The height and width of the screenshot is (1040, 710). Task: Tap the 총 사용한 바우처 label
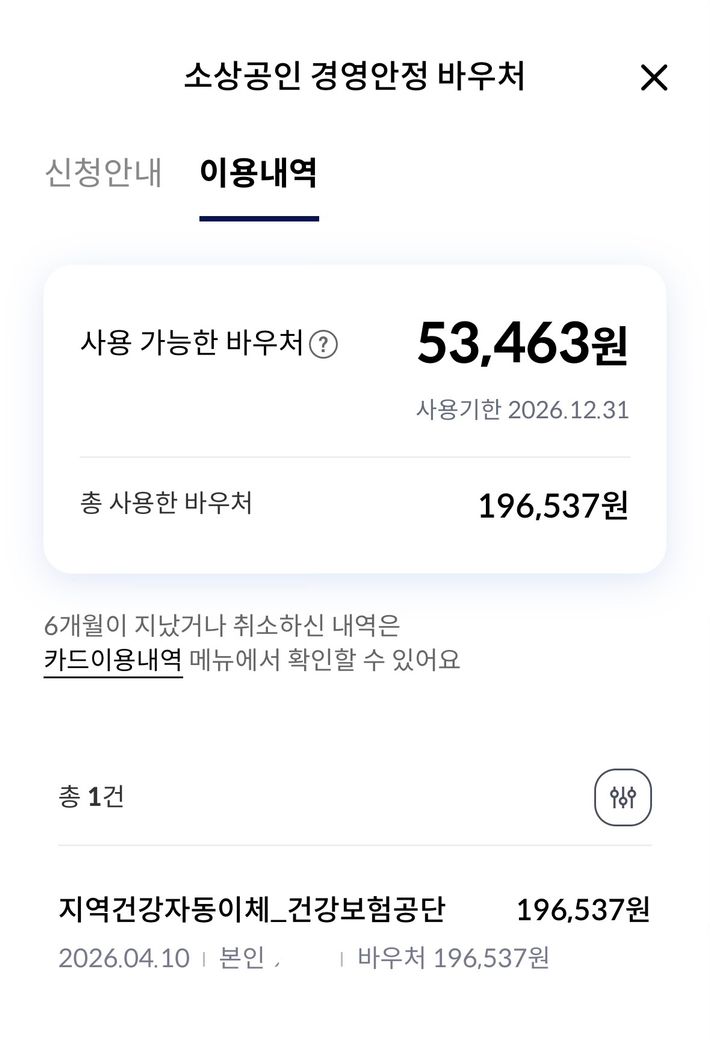tap(166, 503)
